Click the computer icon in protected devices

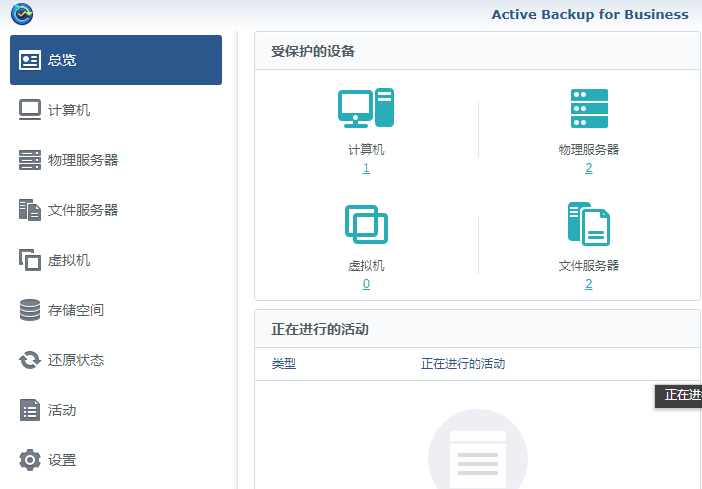click(x=366, y=108)
